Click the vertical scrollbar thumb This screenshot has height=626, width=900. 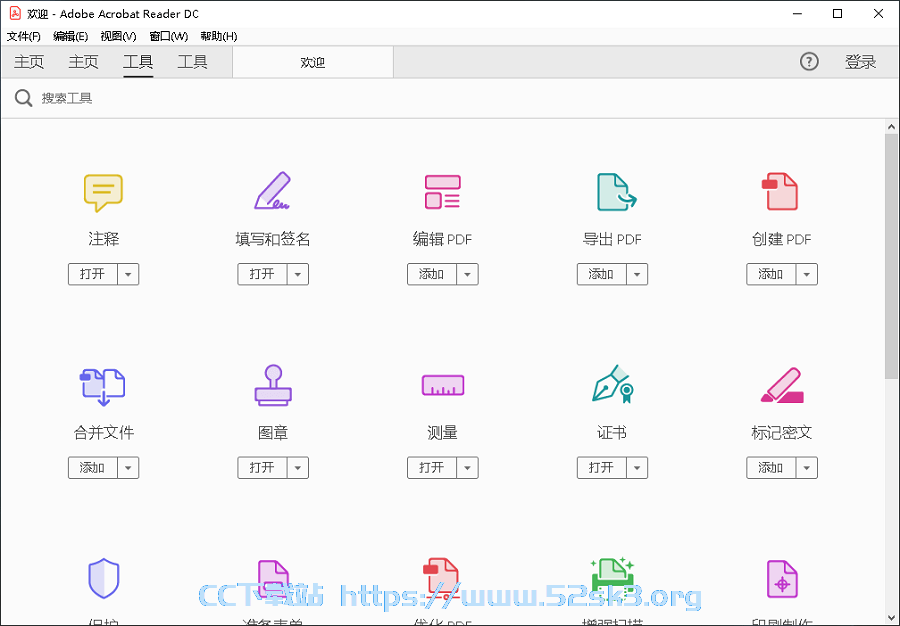click(x=891, y=256)
